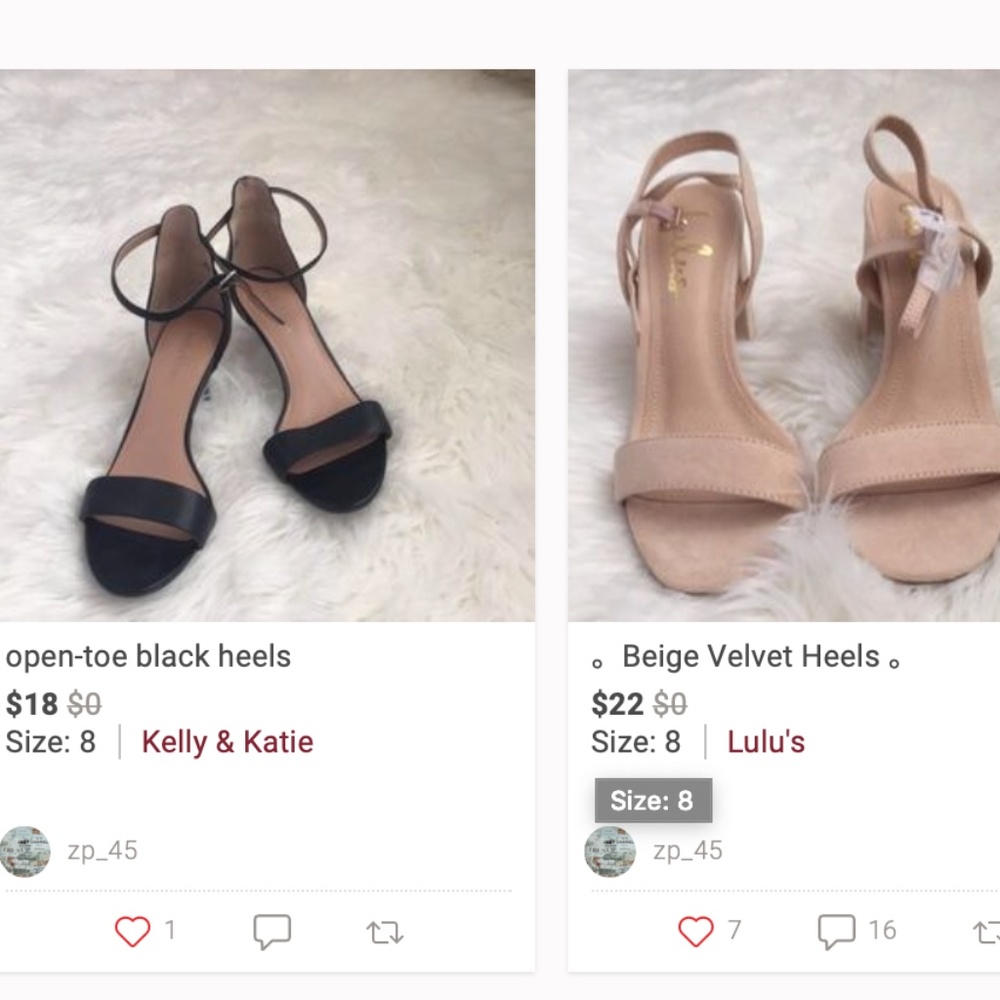Viewport: 1000px width, 1000px height.
Task: Click seller avatar under Beige Velvet Heels
Action: 610,851
